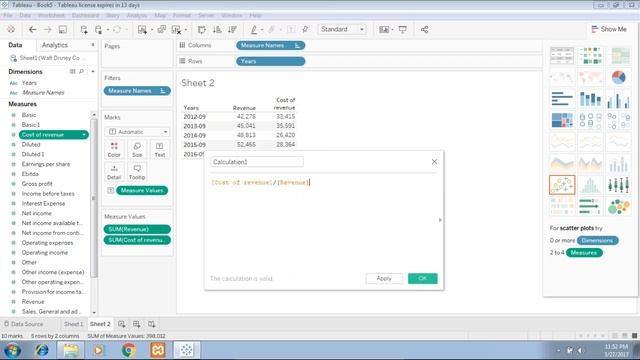Expand the calculation editor functions panel arrow
This screenshot has height=360, width=640.
click(x=440, y=220)
